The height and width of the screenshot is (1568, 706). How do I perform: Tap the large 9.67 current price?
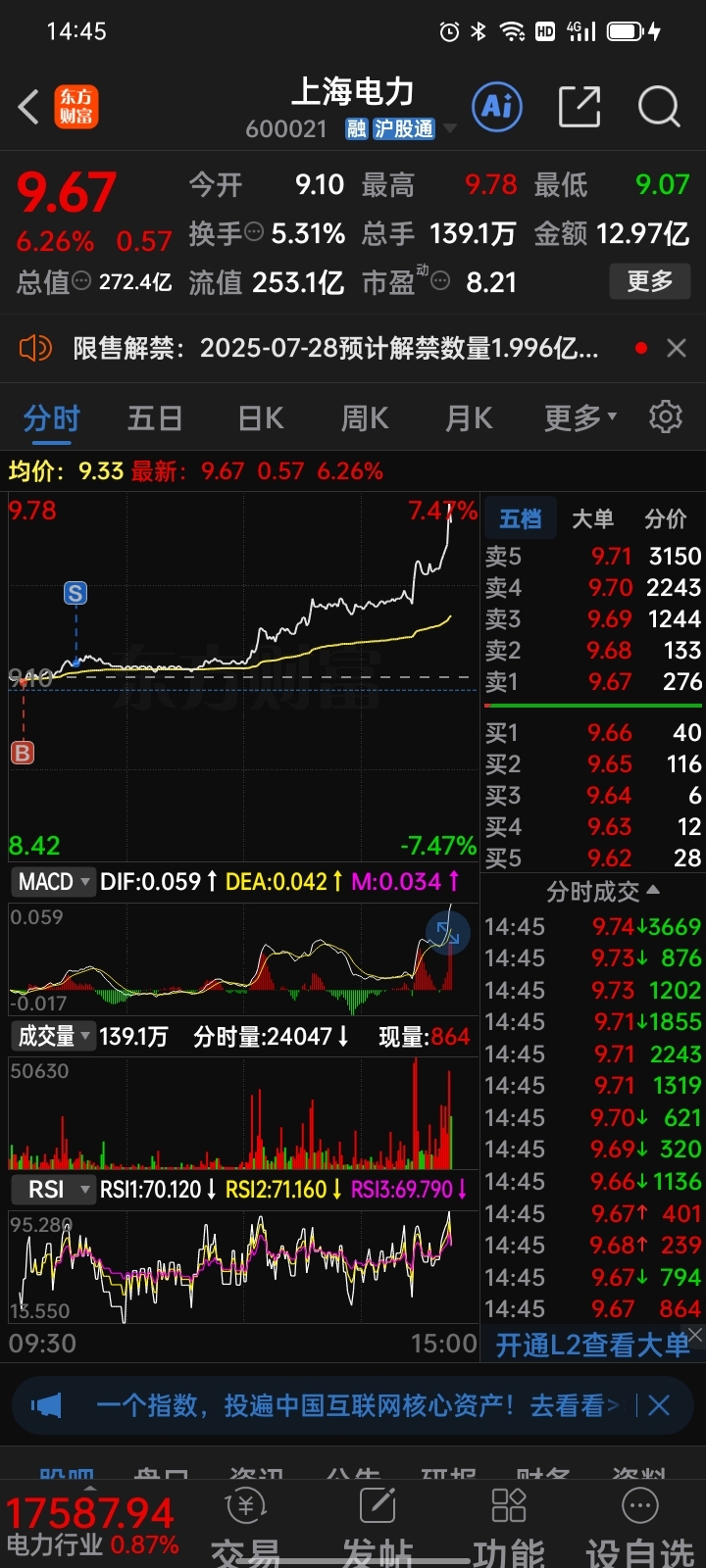point(67,191)
